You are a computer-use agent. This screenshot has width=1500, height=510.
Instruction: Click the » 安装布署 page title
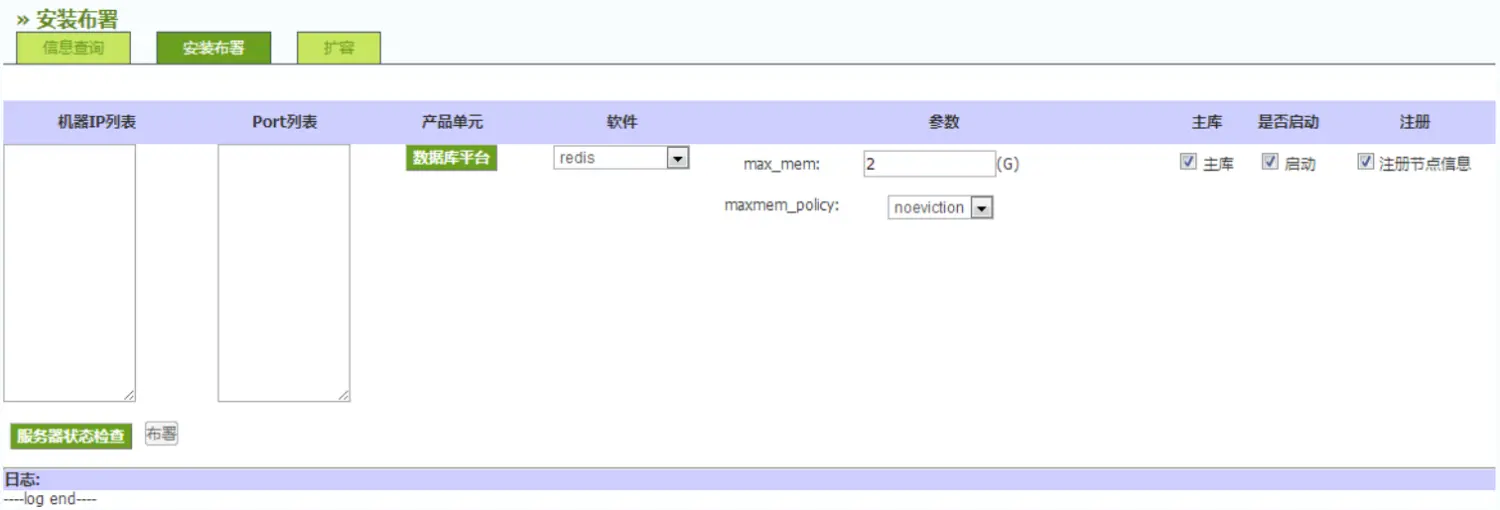point(67,18)
